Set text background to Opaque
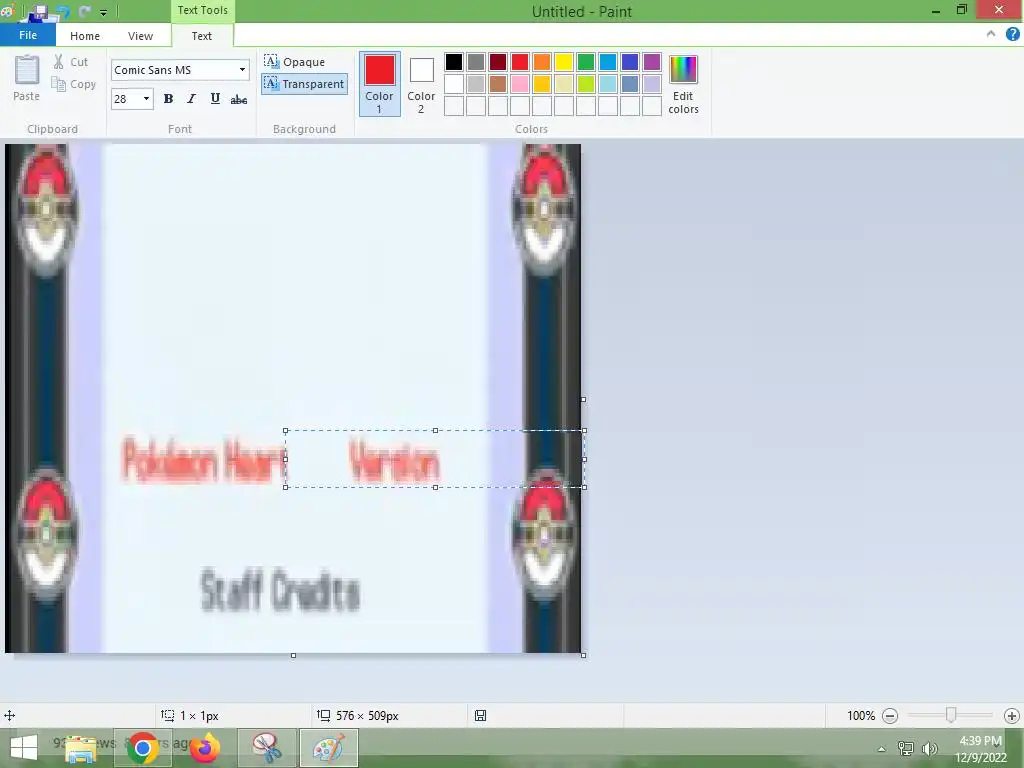The width and height of the screenshot is (1024, 768). [295, 61]
